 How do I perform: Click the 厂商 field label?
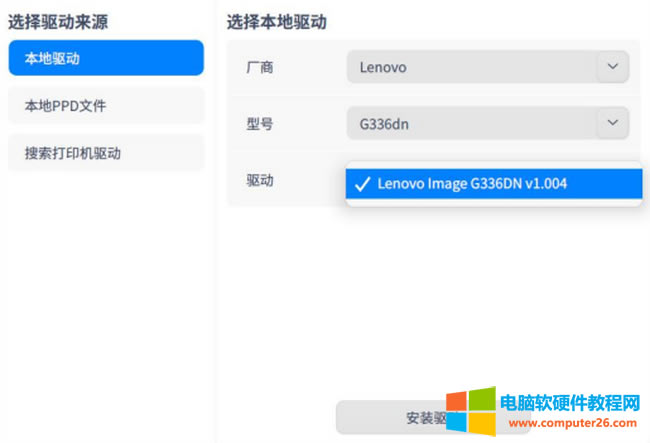tap(259, 68)
